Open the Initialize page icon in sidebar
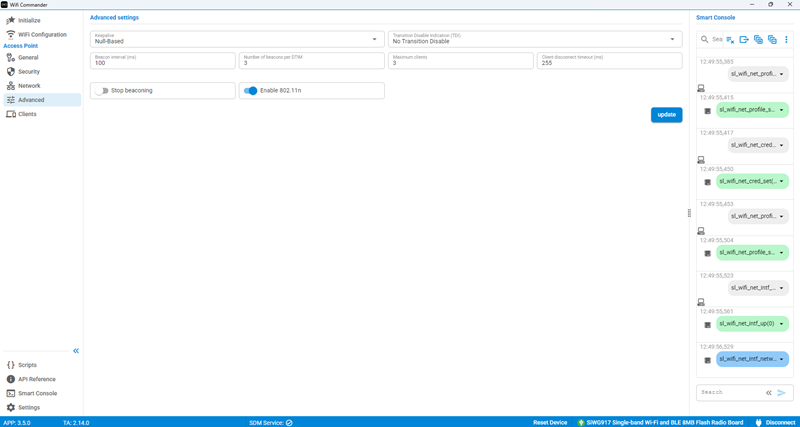Image resolution: width=800 pixels, height=427 pixels. pyautogui.click(x=10, y=20)
